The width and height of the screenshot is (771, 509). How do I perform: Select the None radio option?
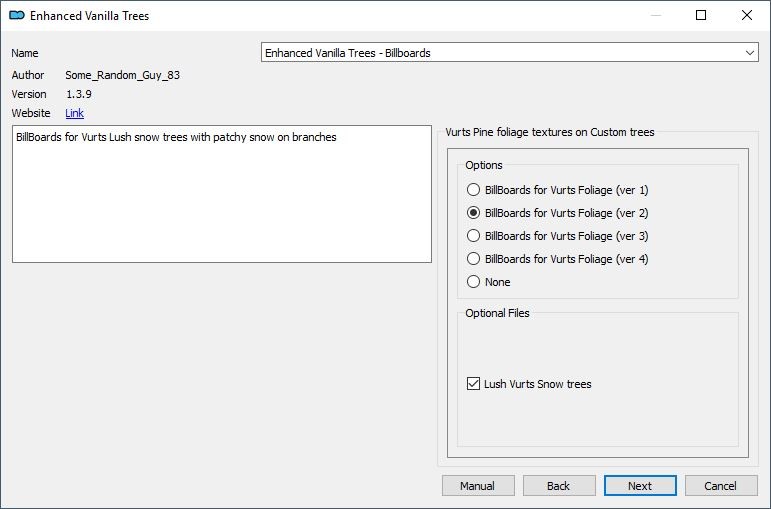(488, 282)
